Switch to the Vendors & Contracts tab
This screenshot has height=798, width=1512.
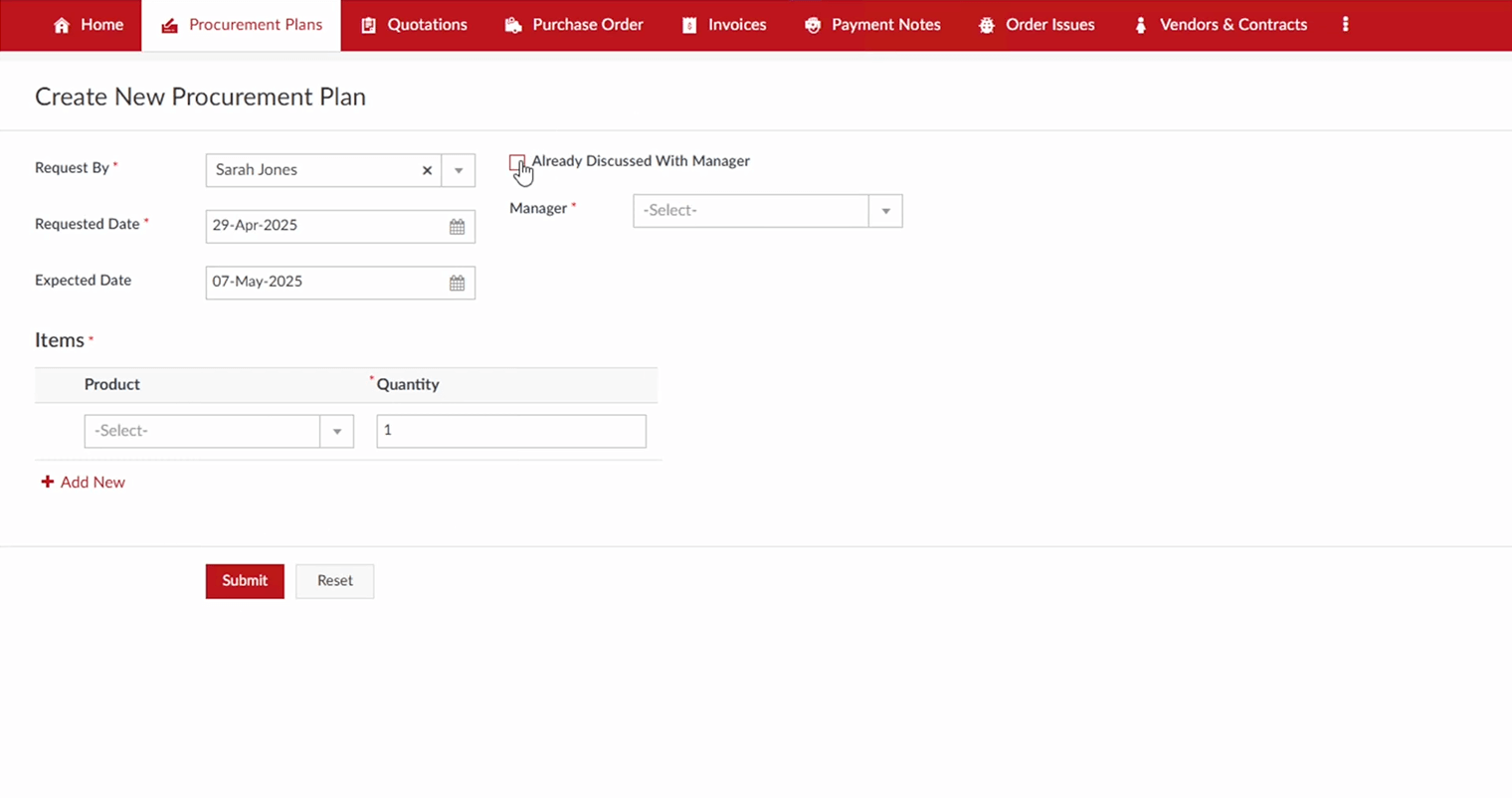(x=1233, y=24)
